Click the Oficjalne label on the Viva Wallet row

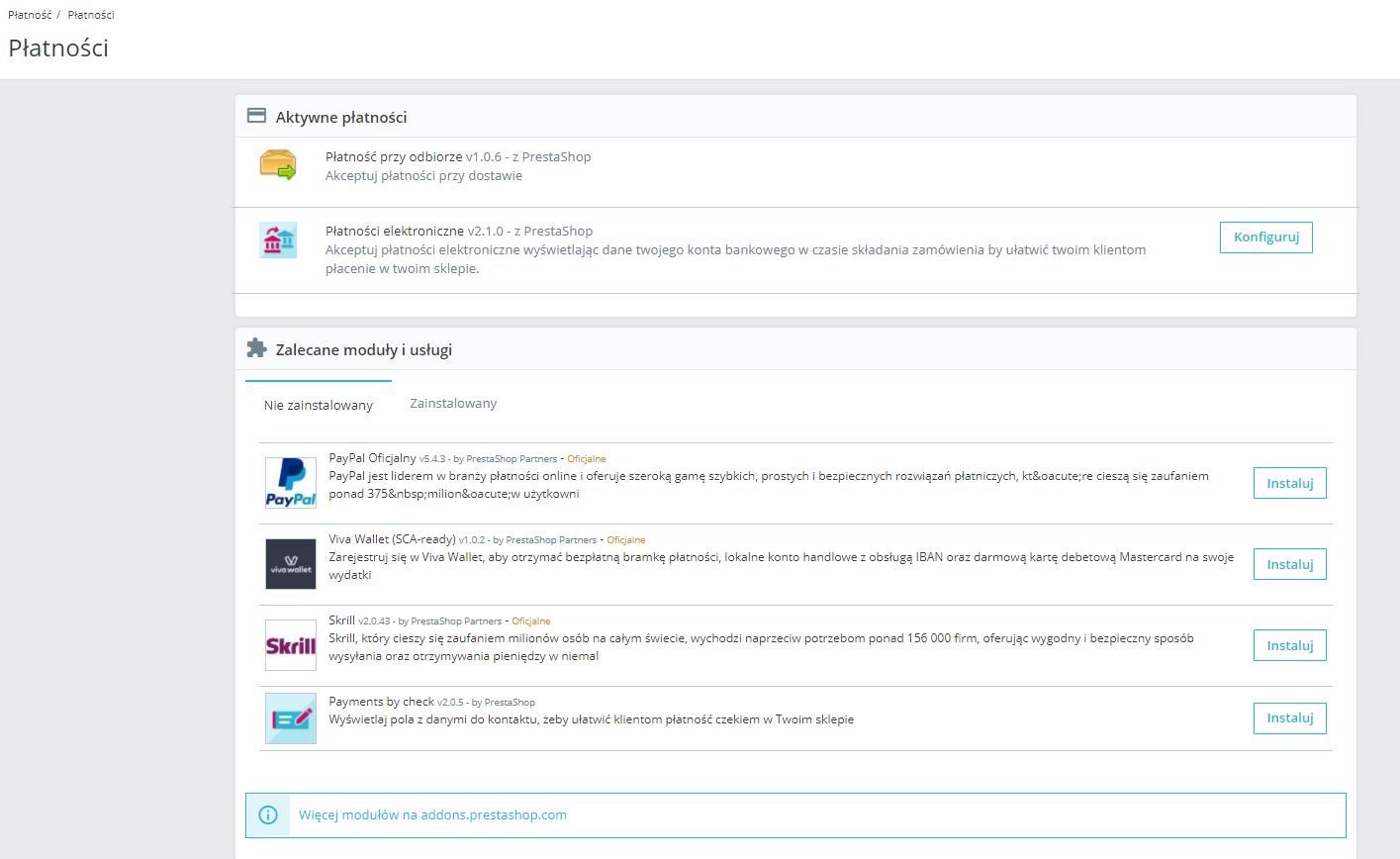626,540
